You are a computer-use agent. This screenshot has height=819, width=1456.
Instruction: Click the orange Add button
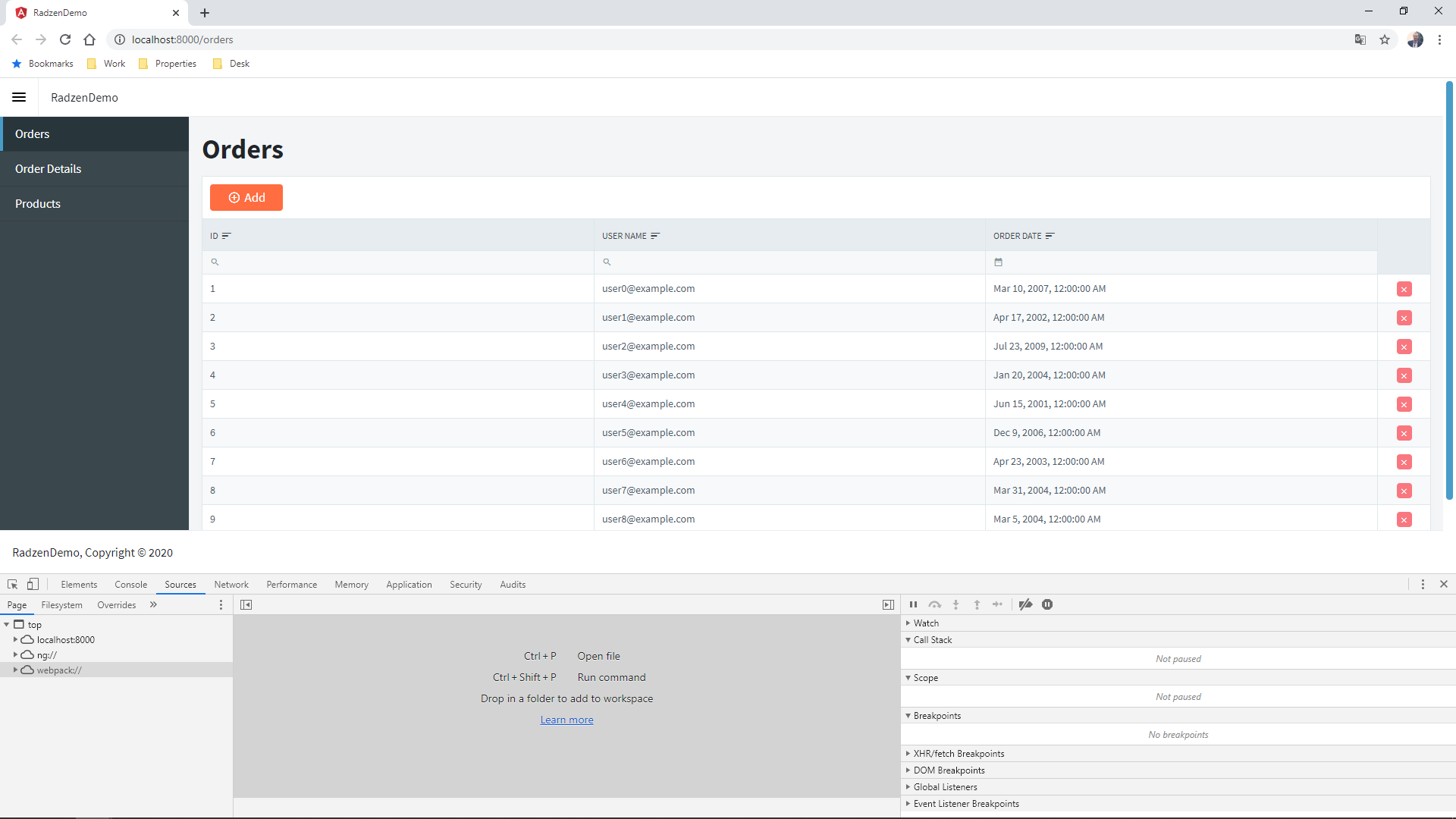click(x=246, y=198)
